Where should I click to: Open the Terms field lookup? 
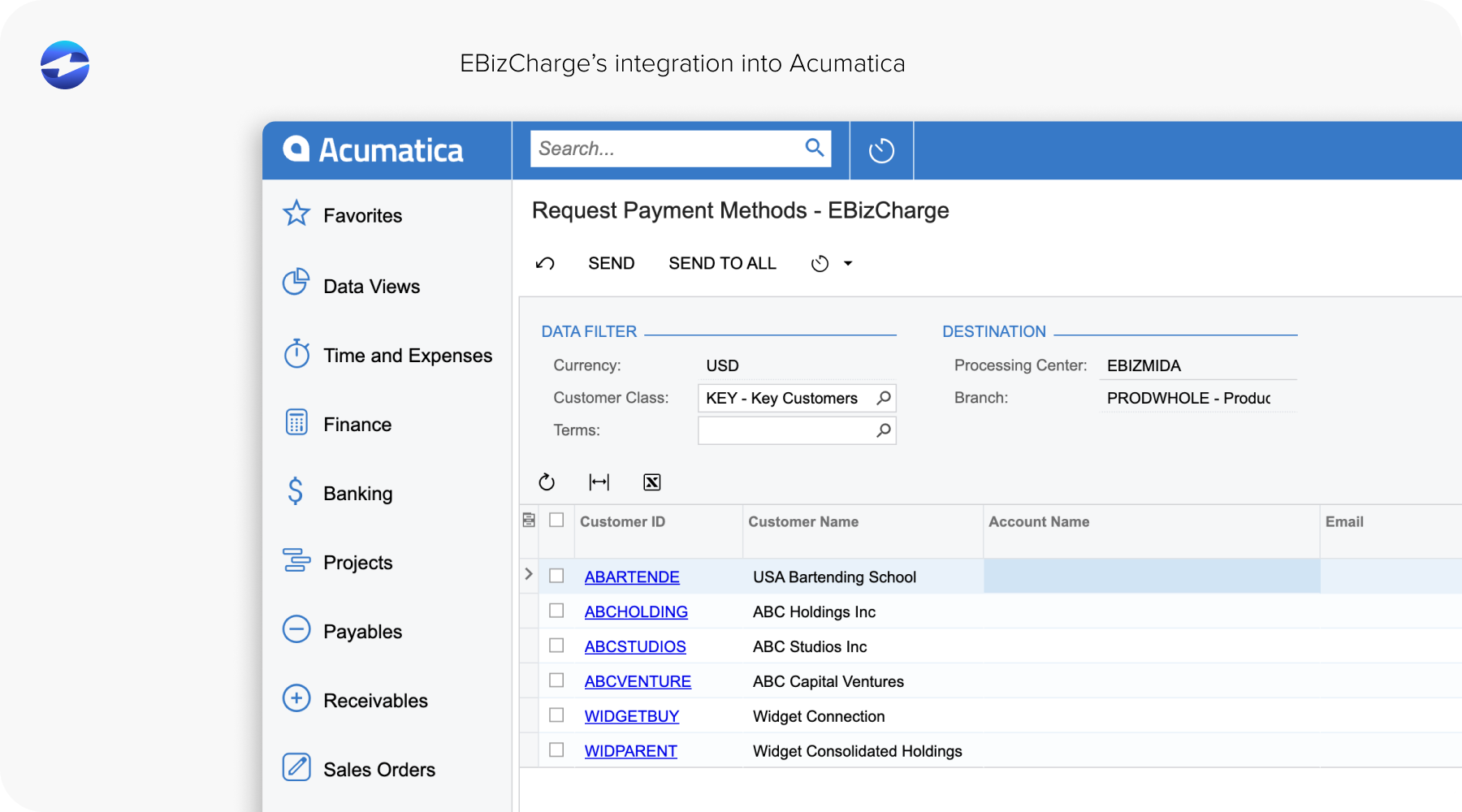click(883, 430)
